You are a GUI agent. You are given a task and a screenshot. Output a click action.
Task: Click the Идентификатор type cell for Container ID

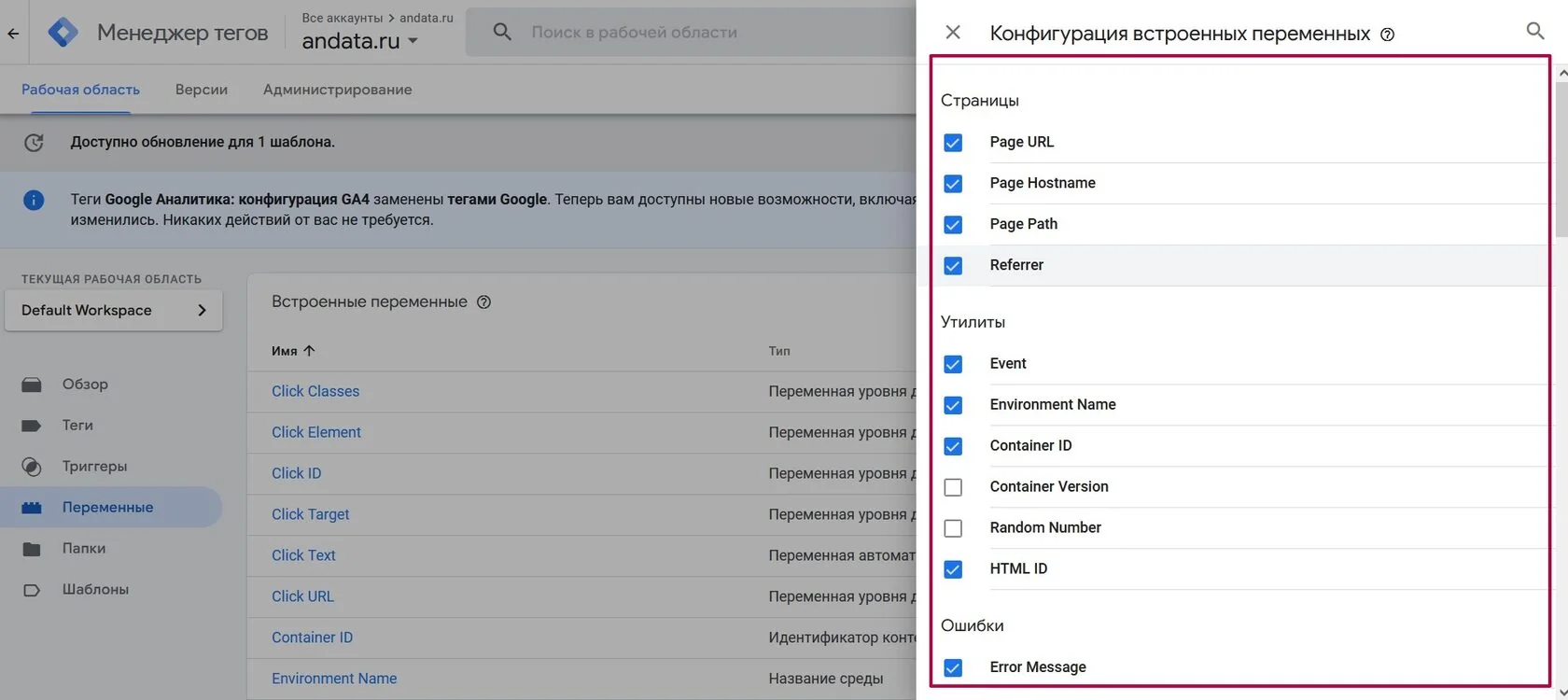842,637
